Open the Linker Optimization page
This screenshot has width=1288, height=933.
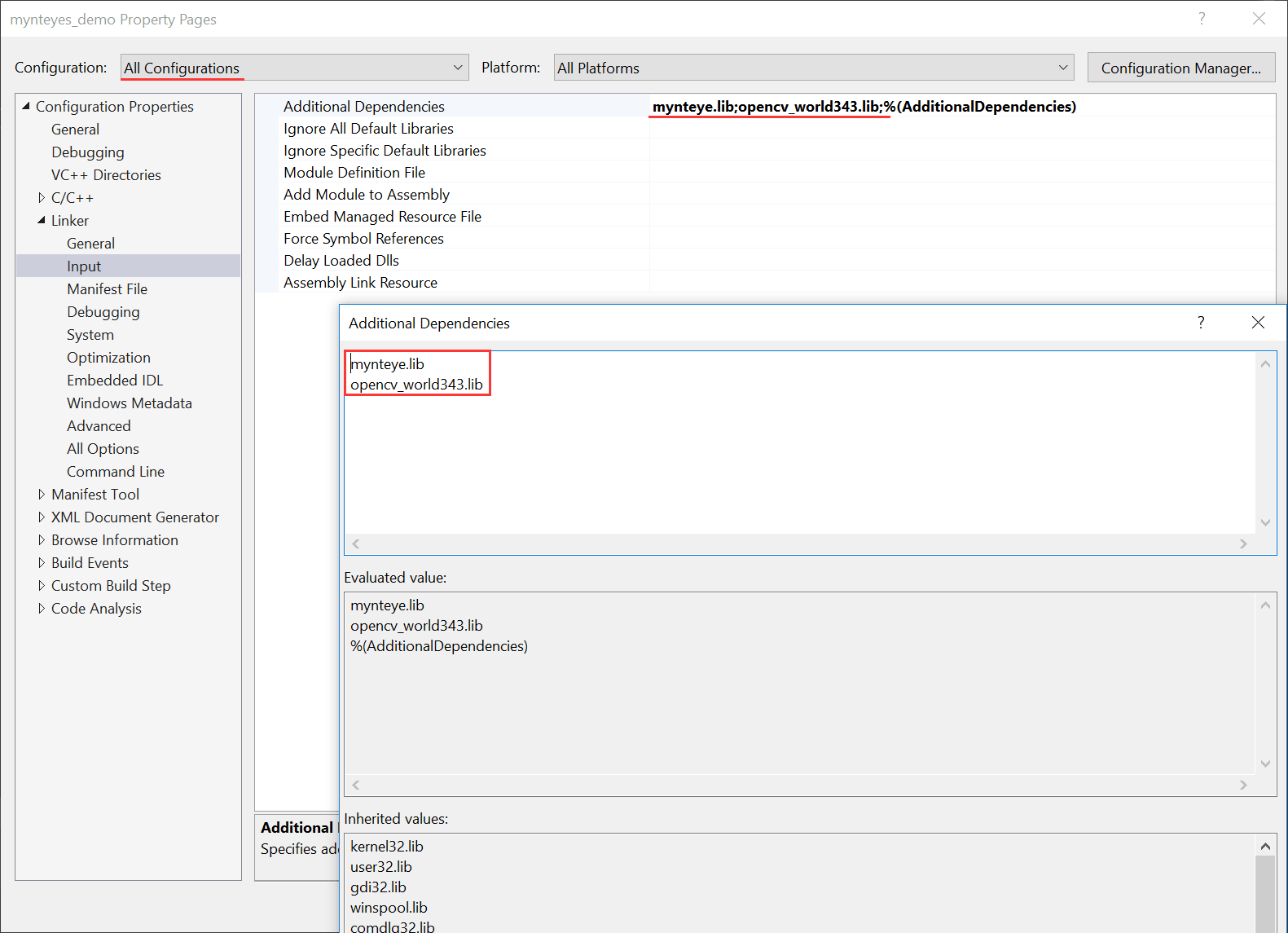108,358
